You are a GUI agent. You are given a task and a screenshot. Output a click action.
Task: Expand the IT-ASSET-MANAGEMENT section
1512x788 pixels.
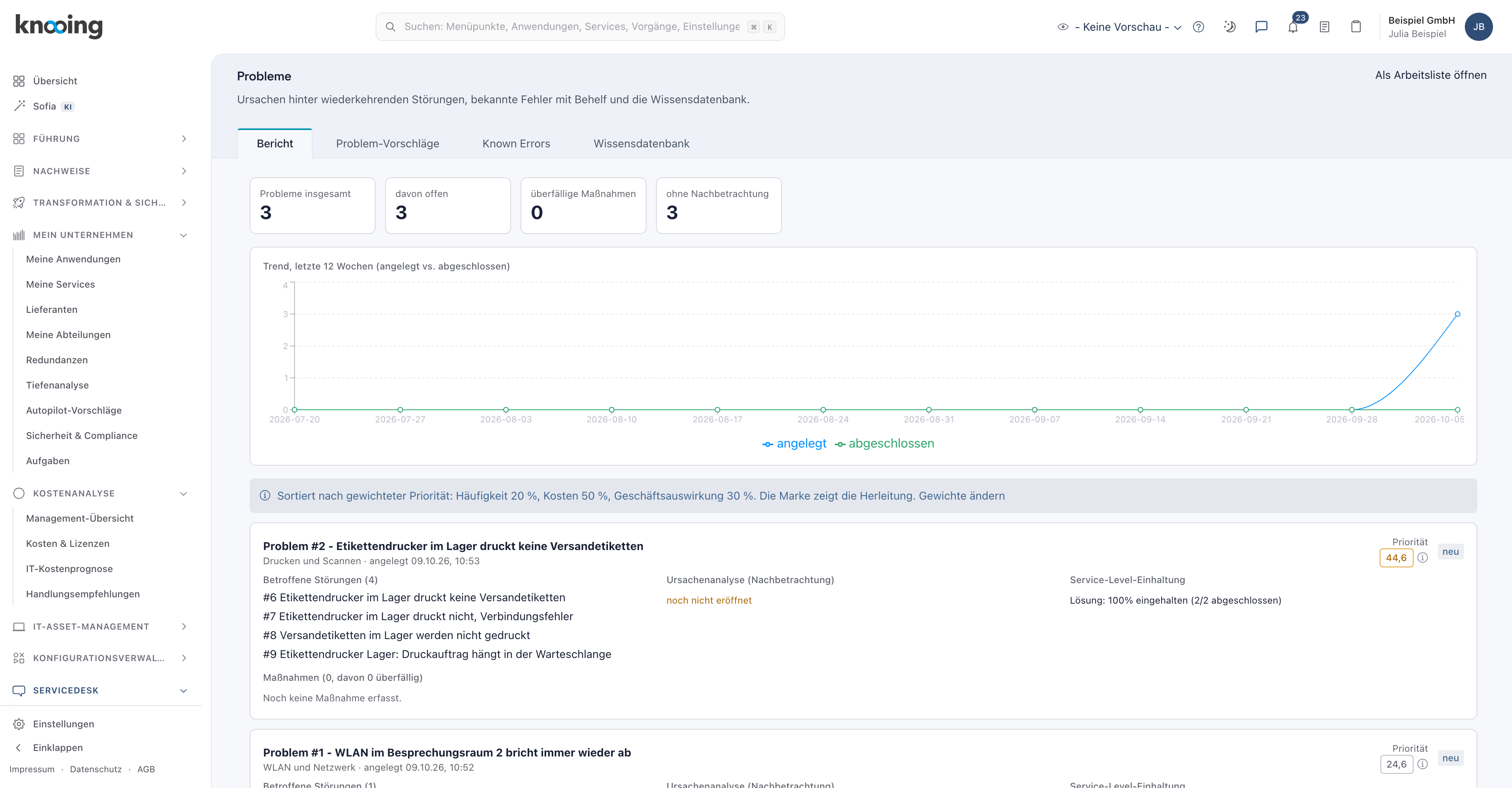pyautogui.click(x=101, y=626)
